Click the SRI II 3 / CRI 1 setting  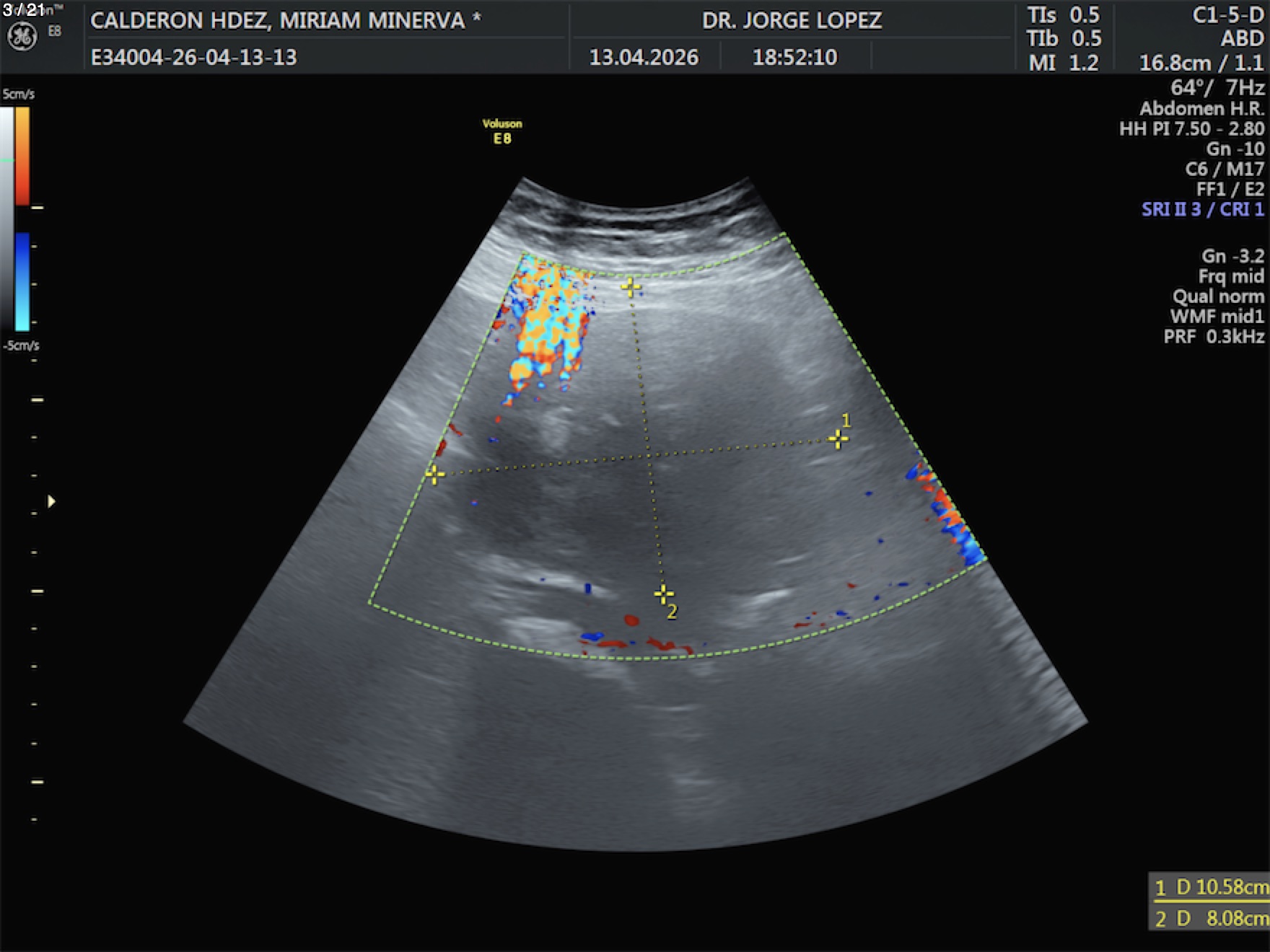(x=1202, y=210)
